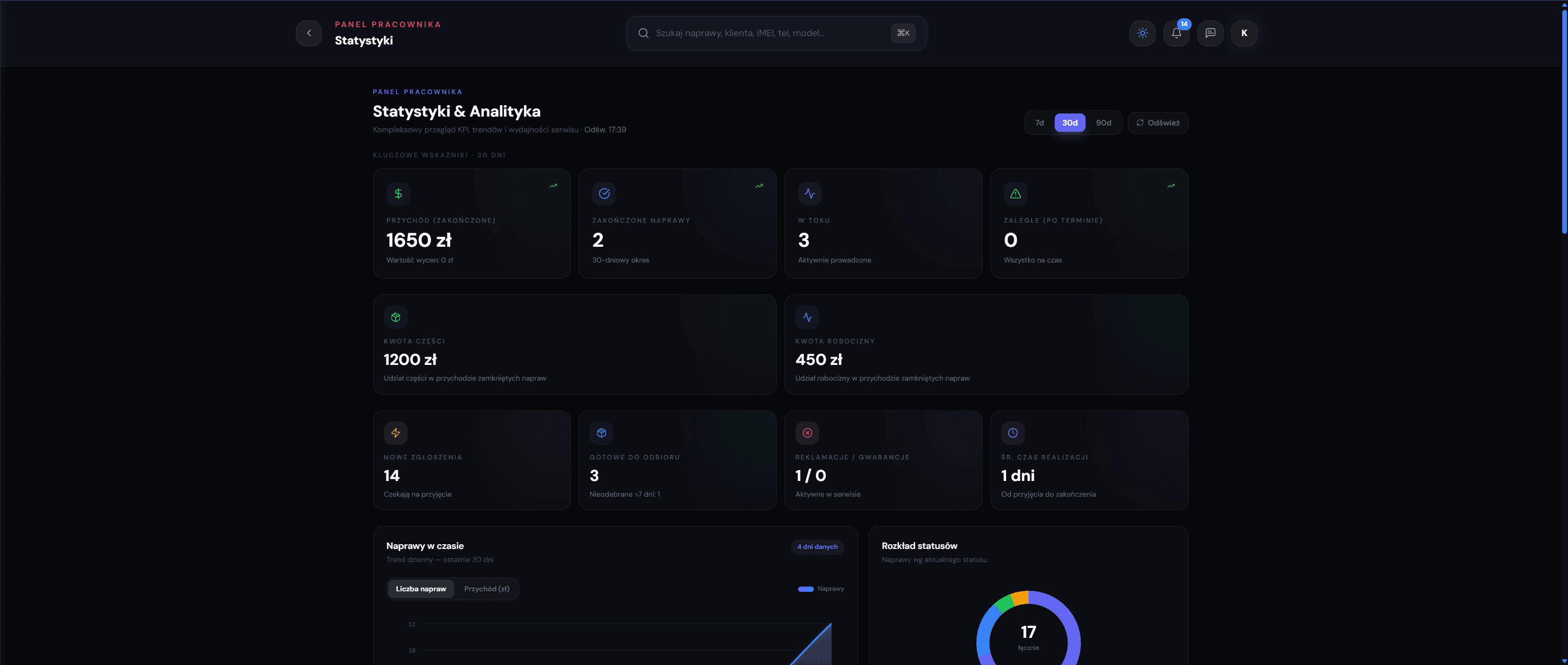The width and height of the screenshot is (1568, 665).
Task: Open the messages chat icon
Action: 1210,33
